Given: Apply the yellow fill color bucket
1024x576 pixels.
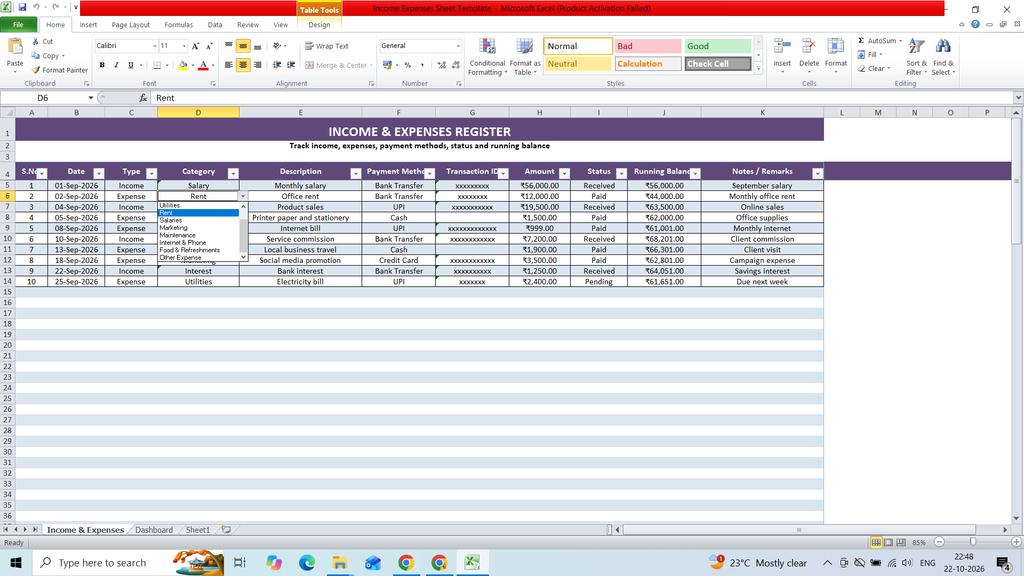Looking at the screenshot, I should 183,65.
